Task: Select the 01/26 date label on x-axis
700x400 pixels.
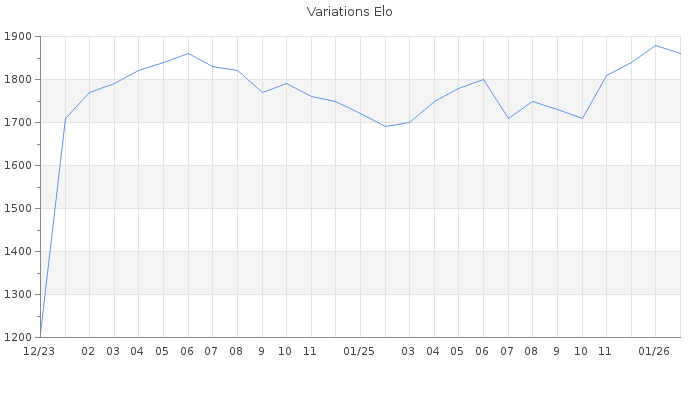Action: click(654, 352)
